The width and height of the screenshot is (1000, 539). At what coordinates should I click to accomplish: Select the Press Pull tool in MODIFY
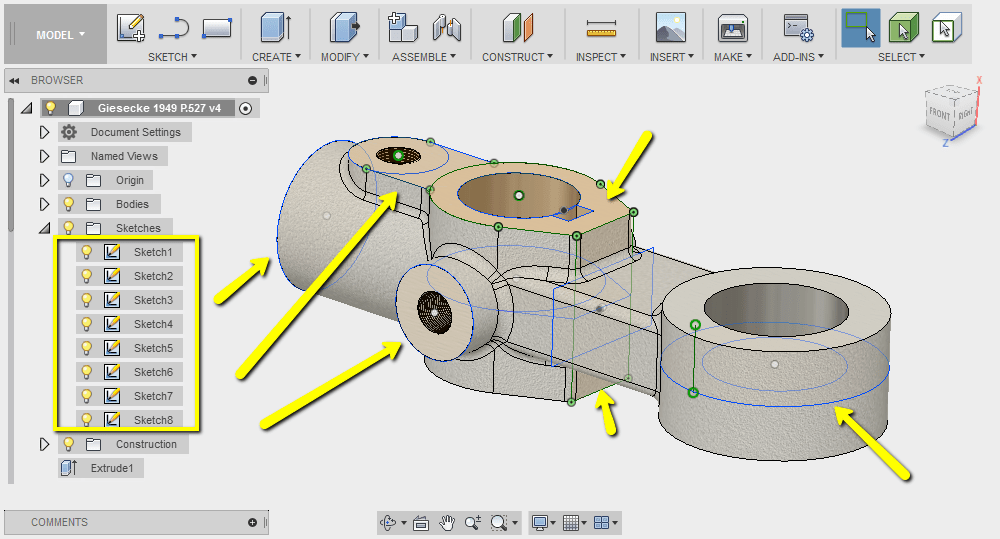(x=344, y=28)
